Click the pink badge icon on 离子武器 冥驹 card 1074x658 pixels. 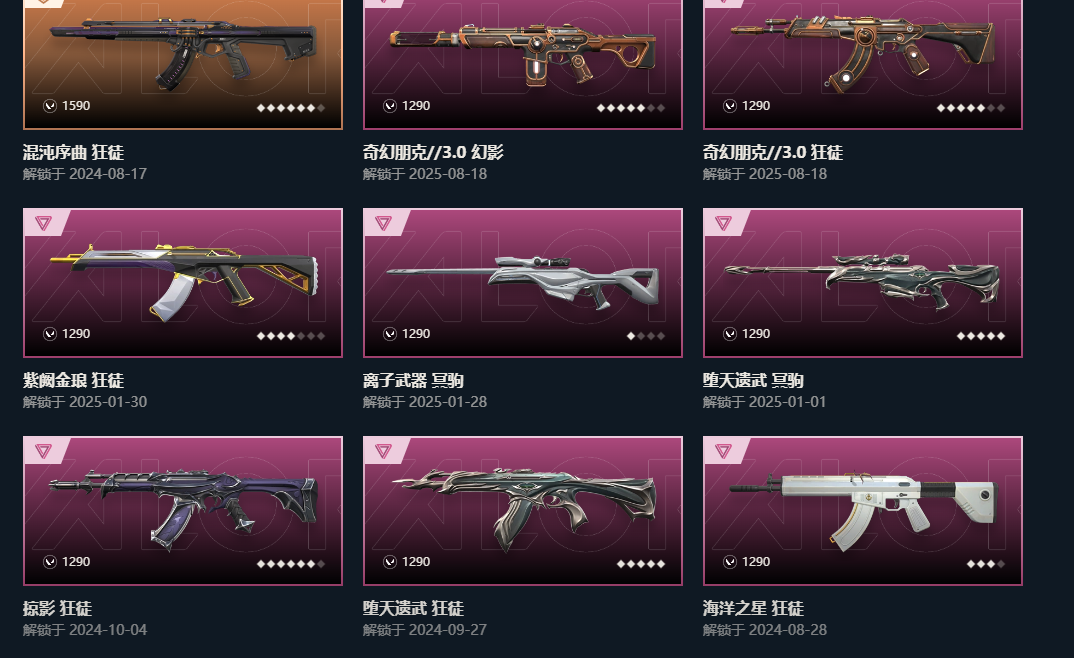click(x=383, y=223)
